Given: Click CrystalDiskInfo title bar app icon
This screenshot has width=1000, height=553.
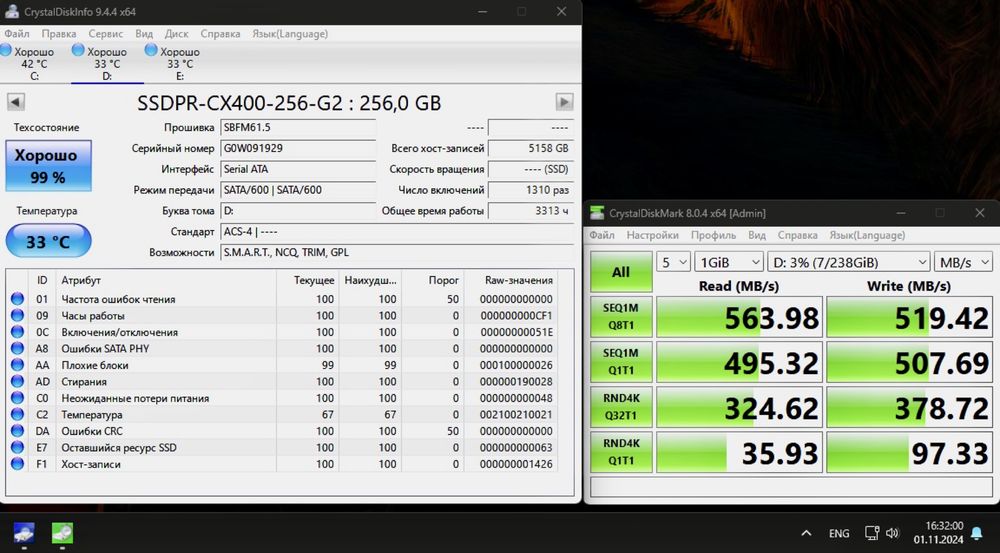Looking at the screenshot, I should 11,11.
